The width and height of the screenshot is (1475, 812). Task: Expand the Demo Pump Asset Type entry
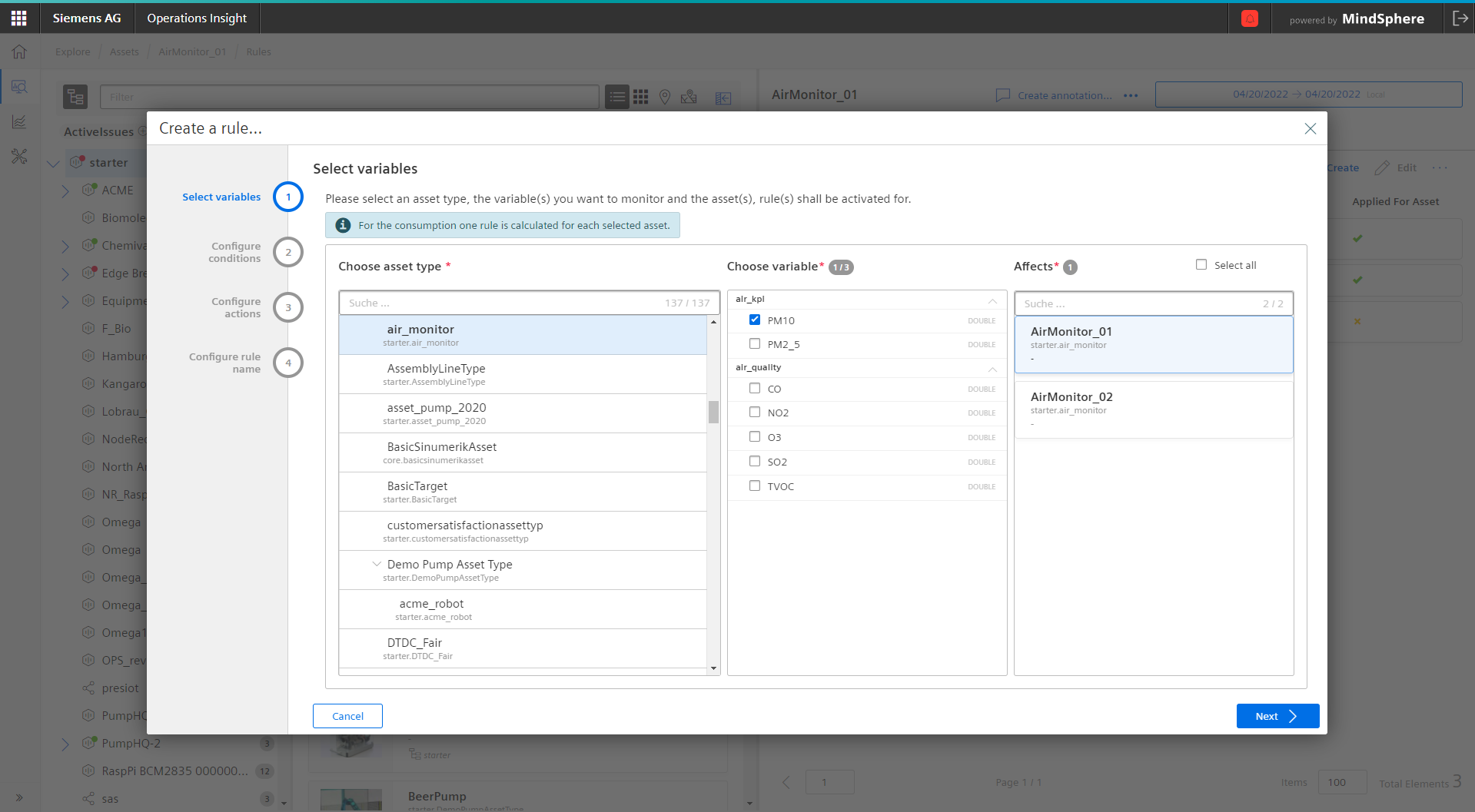tap(377, 564)
